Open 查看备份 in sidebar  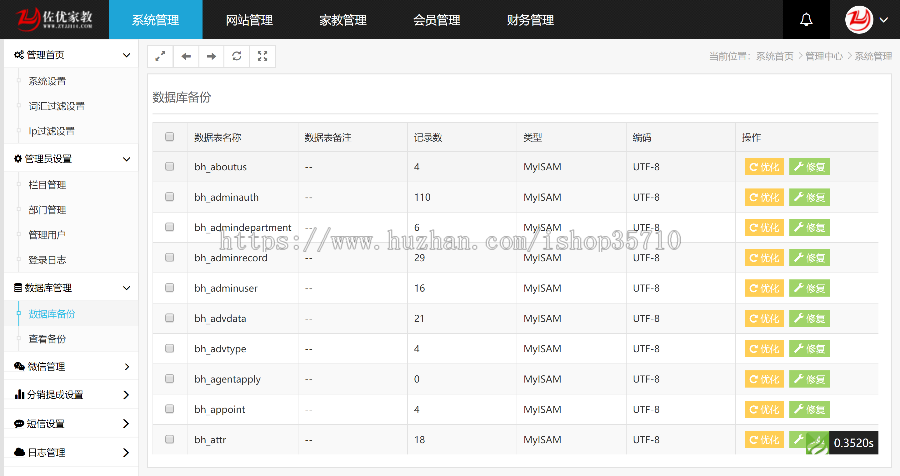tap(47, 339)
